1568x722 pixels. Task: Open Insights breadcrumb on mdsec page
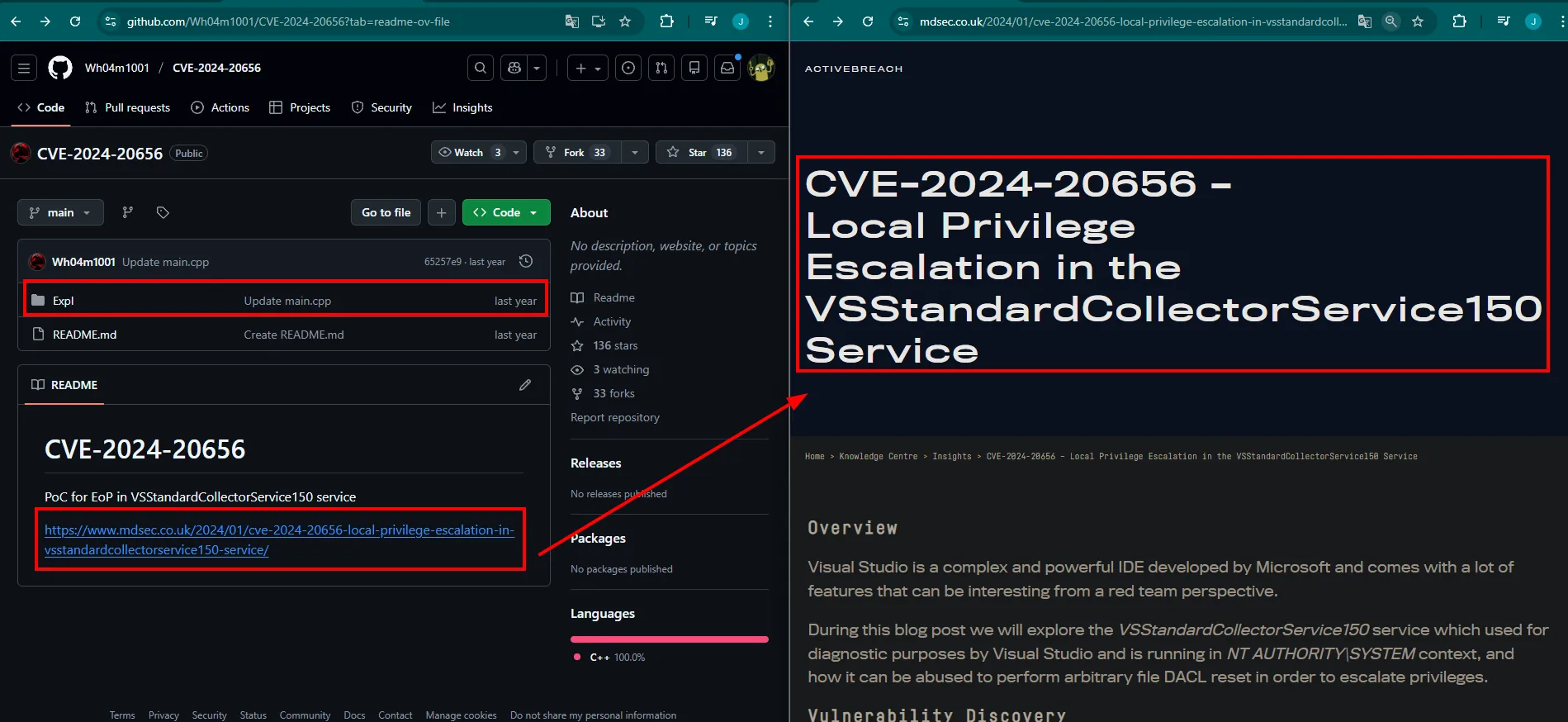[x=952, y=456]
